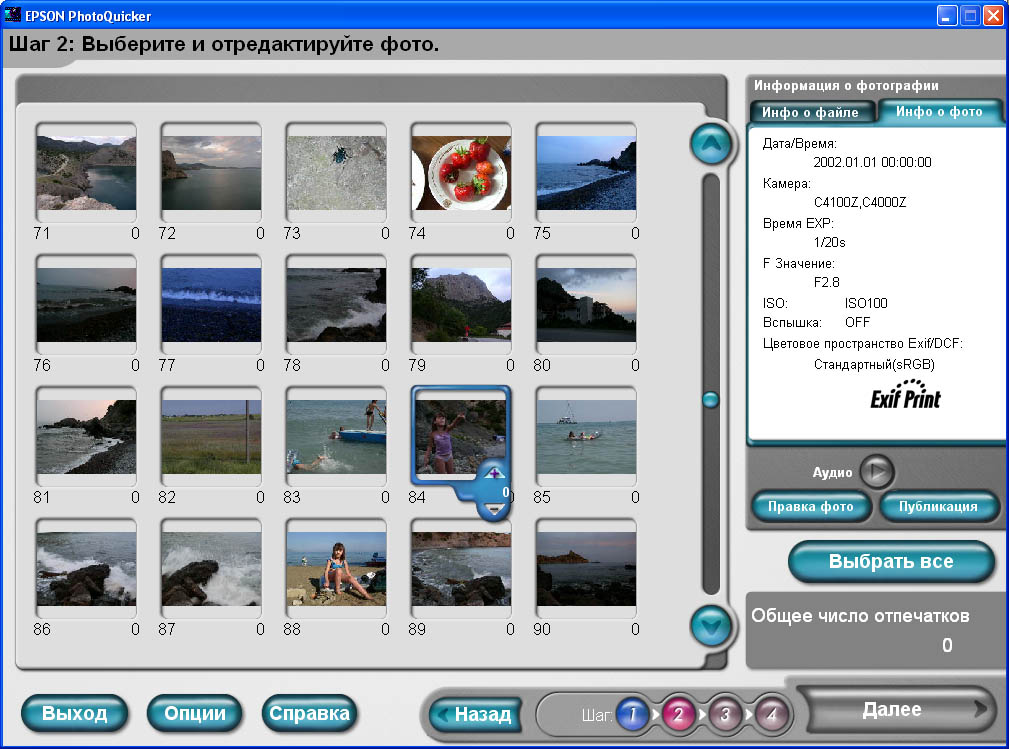
Task: Click step 2 circle indicator
Action: tap(677, 714)
